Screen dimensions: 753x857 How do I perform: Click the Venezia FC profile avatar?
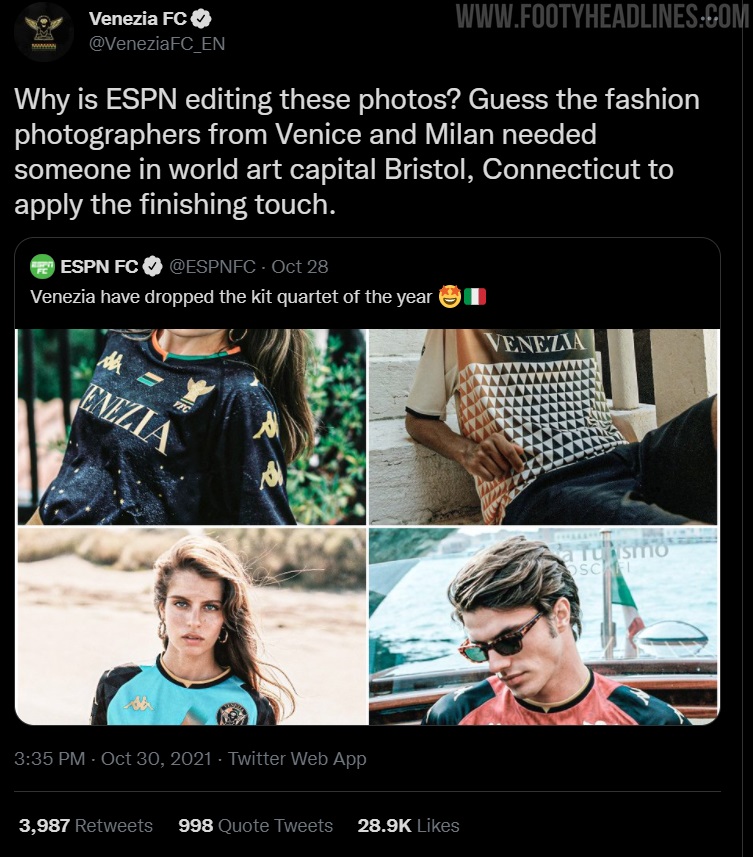43,31
